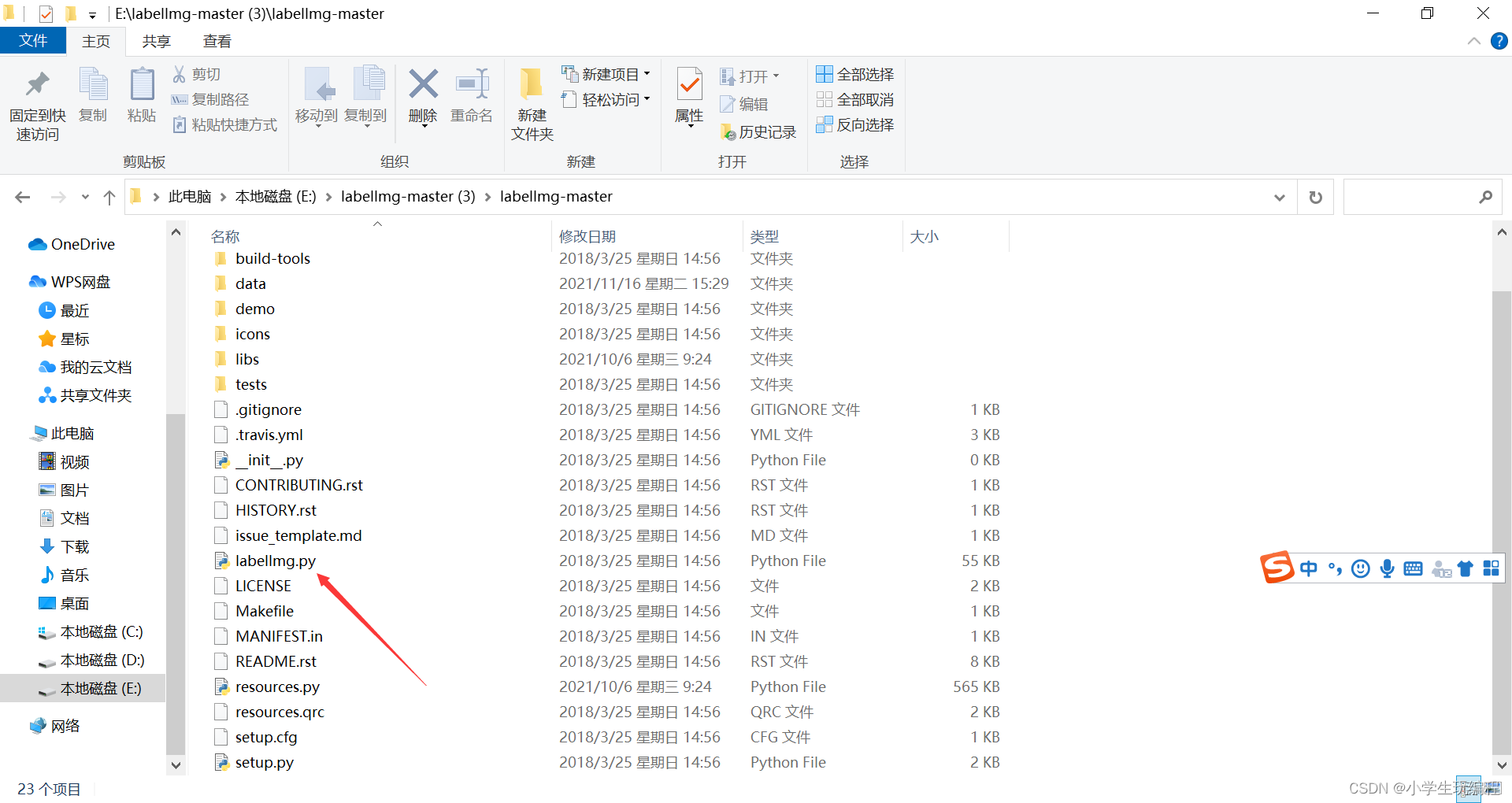The height and width of the screenshot is (803, 1512).
Task: Click the navigation pane scrollbar
Action: point(176,583)
